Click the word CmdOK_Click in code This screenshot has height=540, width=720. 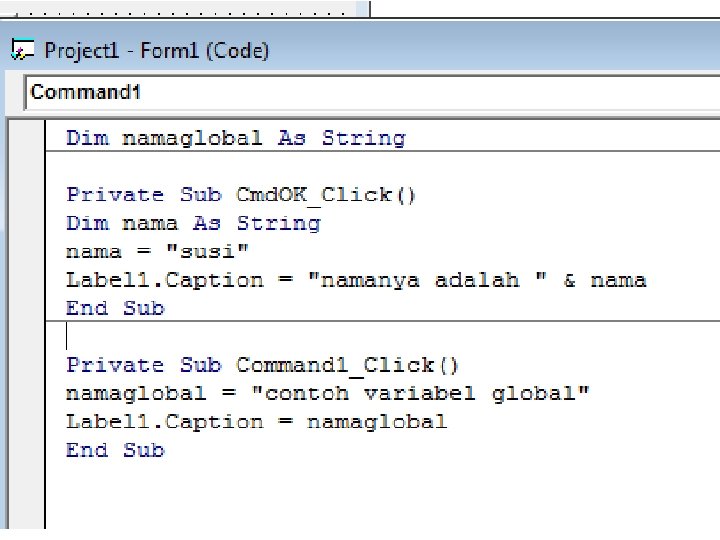click(315, 194)
